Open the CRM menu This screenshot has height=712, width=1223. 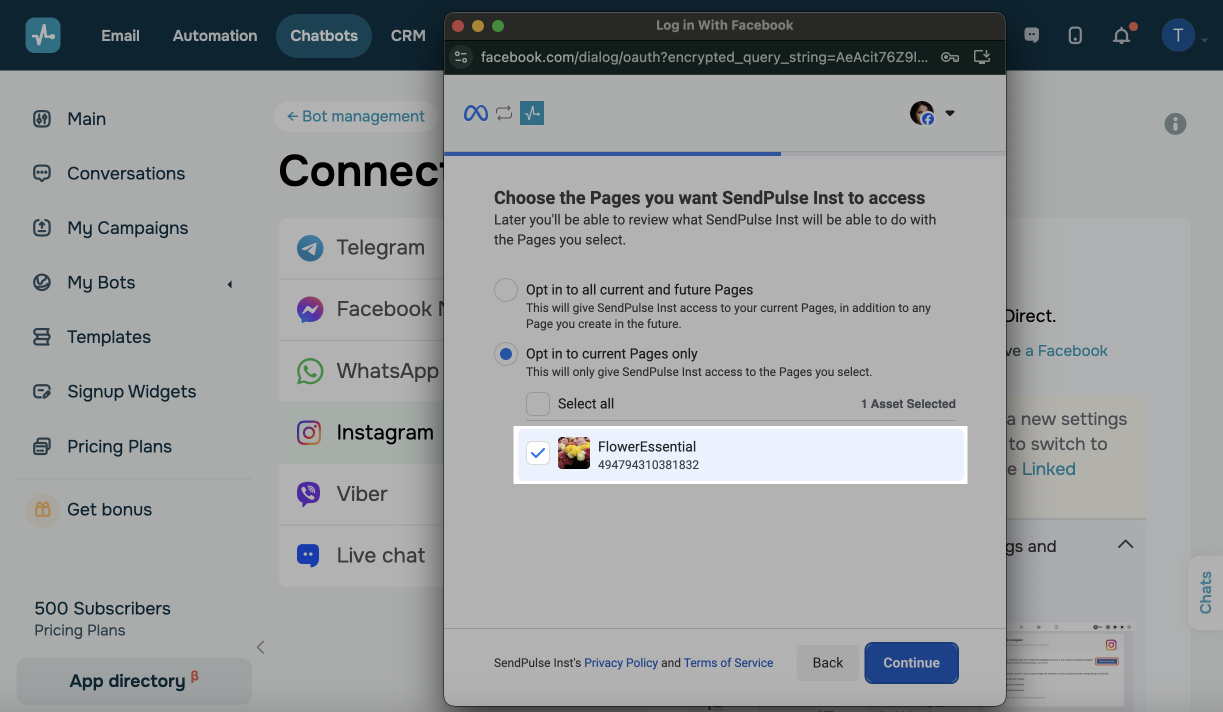[408, 35]
